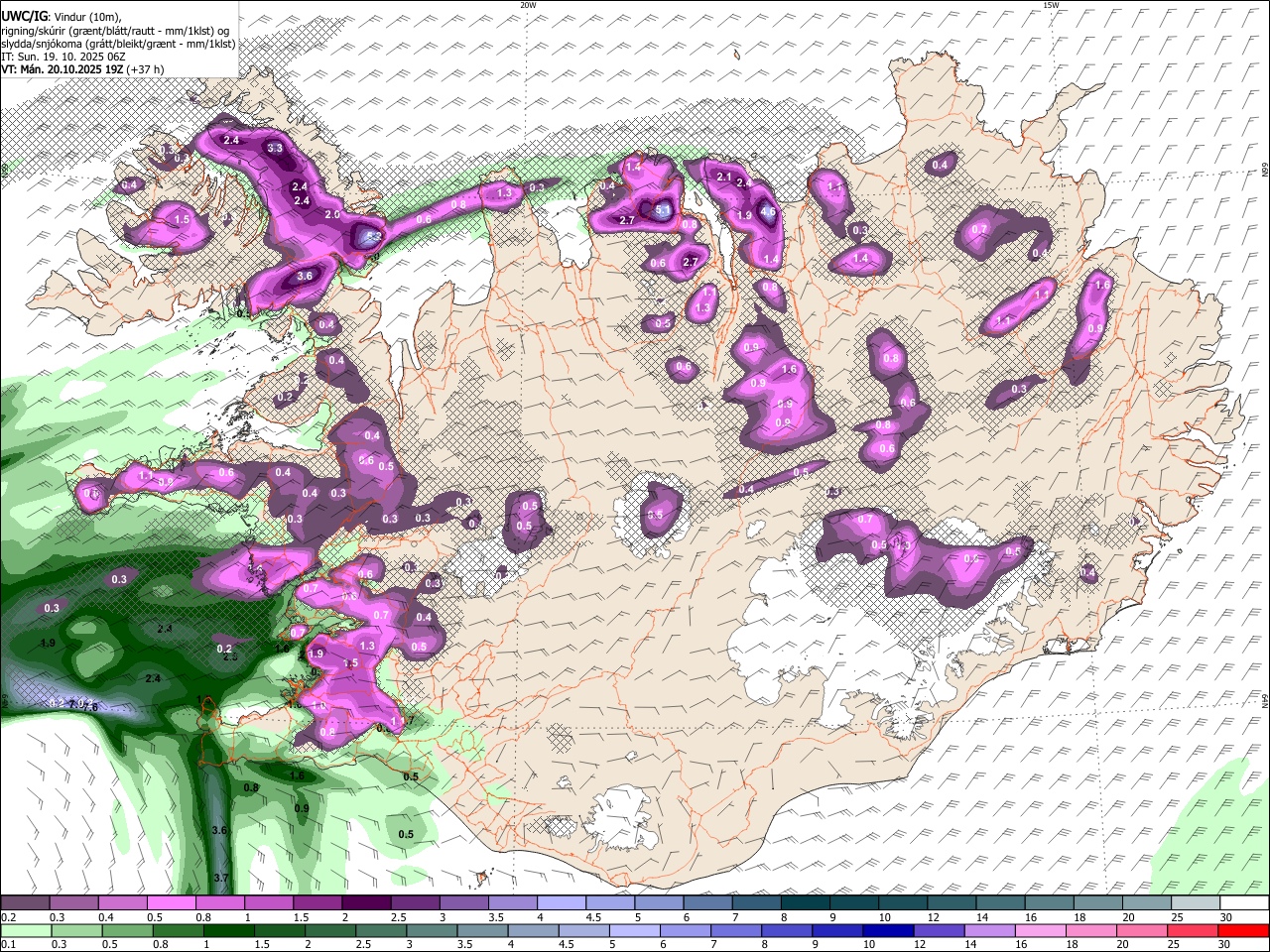The height and width of the screenshot is (952, 1270).
Task: Click the '3.3' snowfall value in the Westfjords
Action: coord(276,149)
